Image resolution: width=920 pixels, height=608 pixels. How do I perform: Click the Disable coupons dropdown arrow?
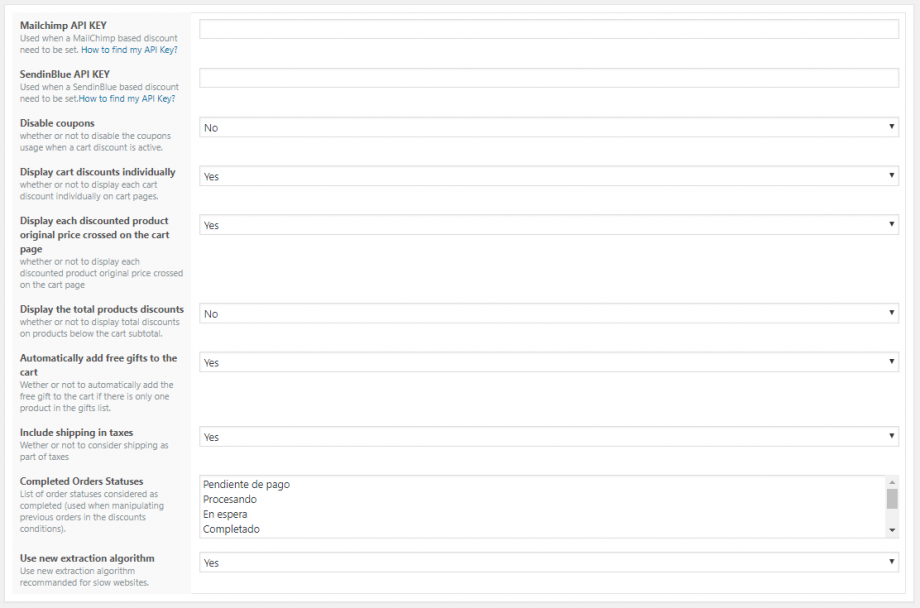click(891, 127)
